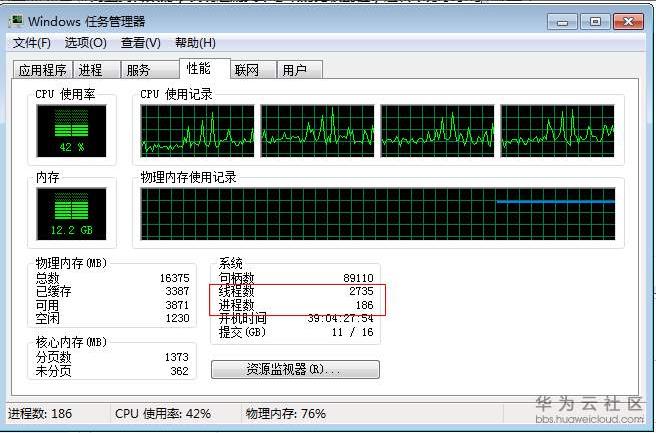This screenshot has height=433, width=656.
Task: Click the 句柄数 value 89110
Action: 359,278
